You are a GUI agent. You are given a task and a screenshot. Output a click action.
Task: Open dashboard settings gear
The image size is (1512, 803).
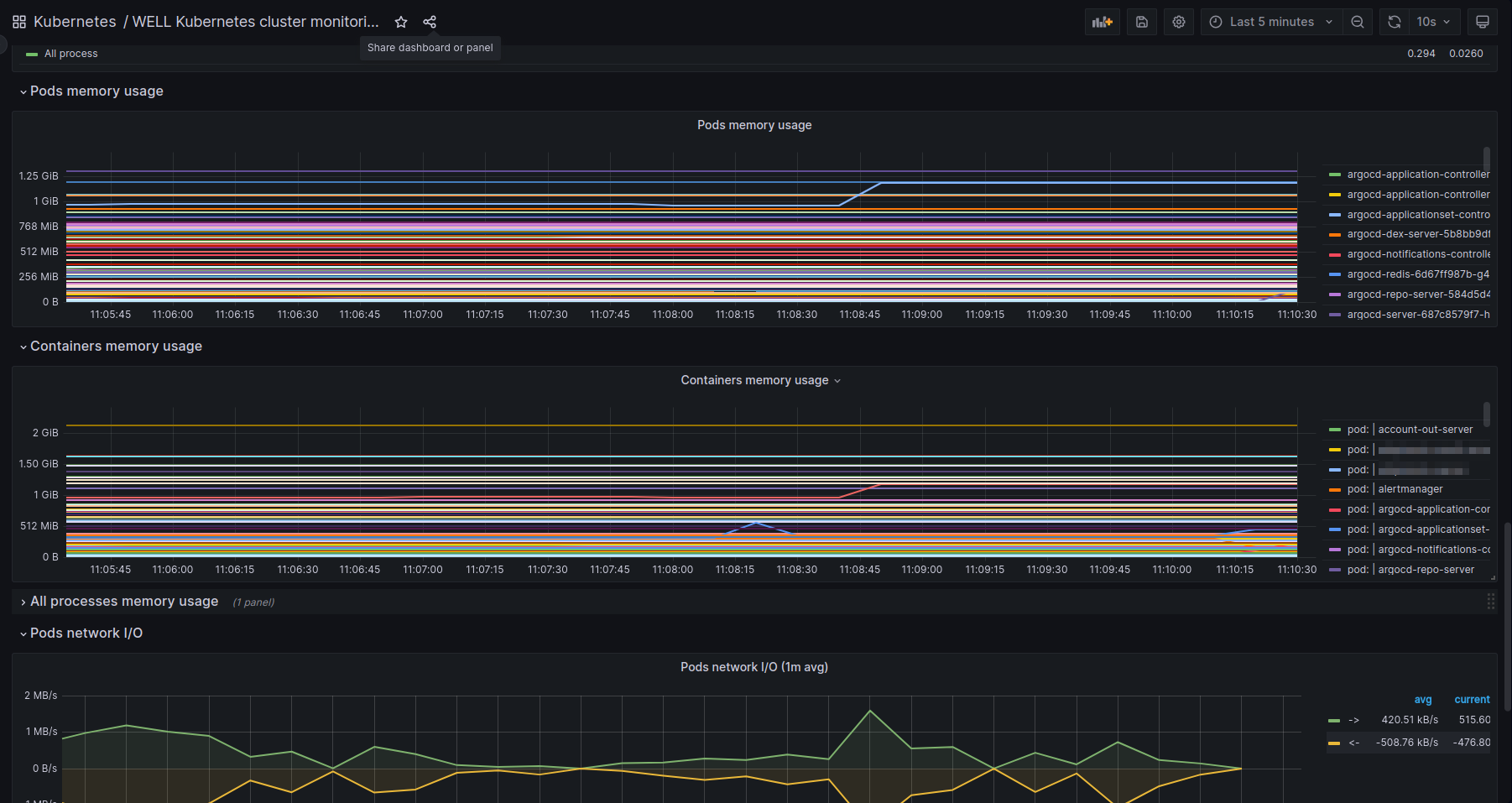[x=1179, y=22]
